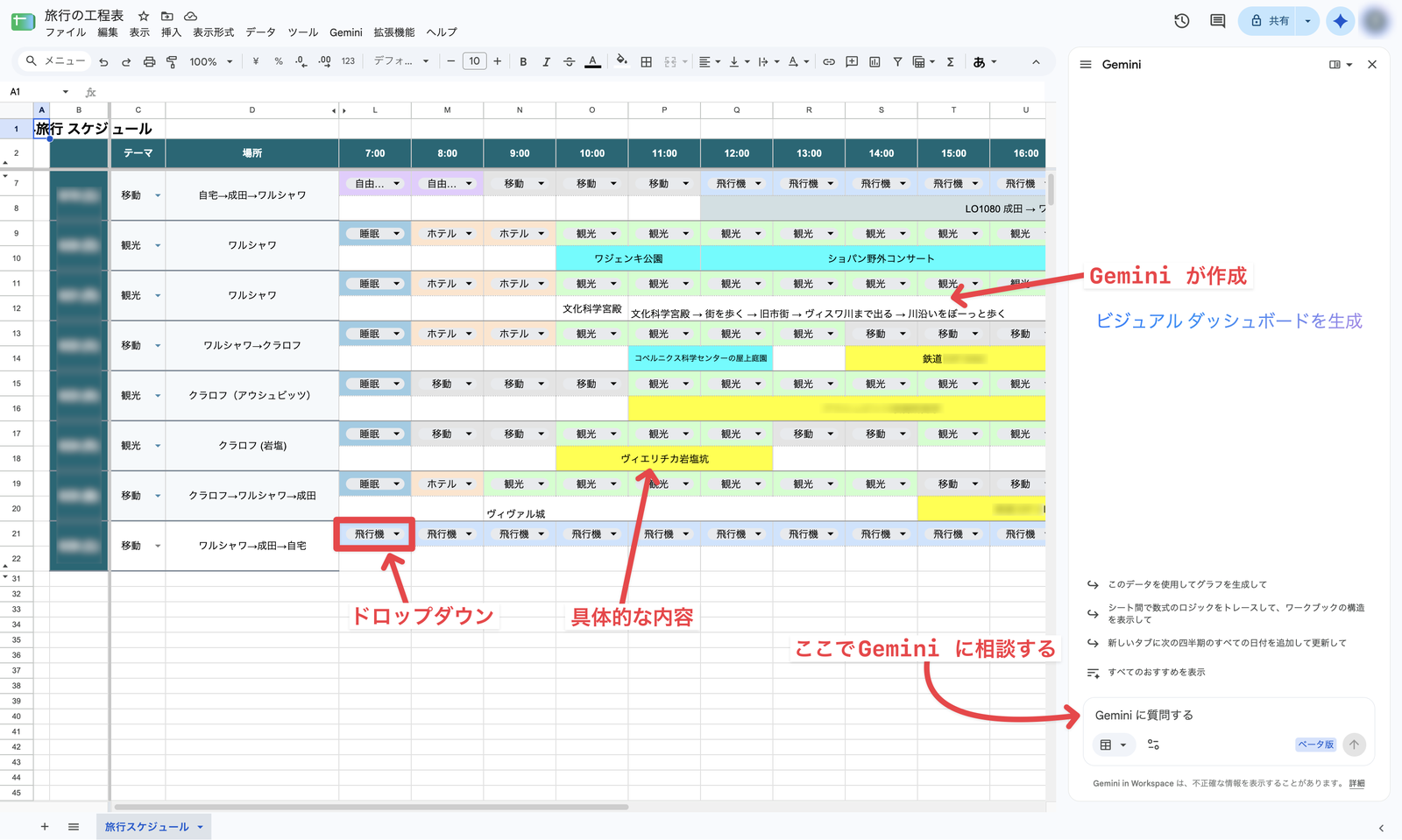Click suggestion about 次の四半期 dates
Screen dimensions: 1402x840
click(x=1226, y=643)
